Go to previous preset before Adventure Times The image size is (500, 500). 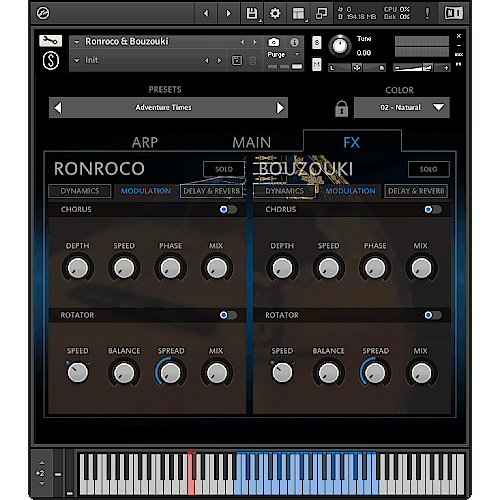58,108
